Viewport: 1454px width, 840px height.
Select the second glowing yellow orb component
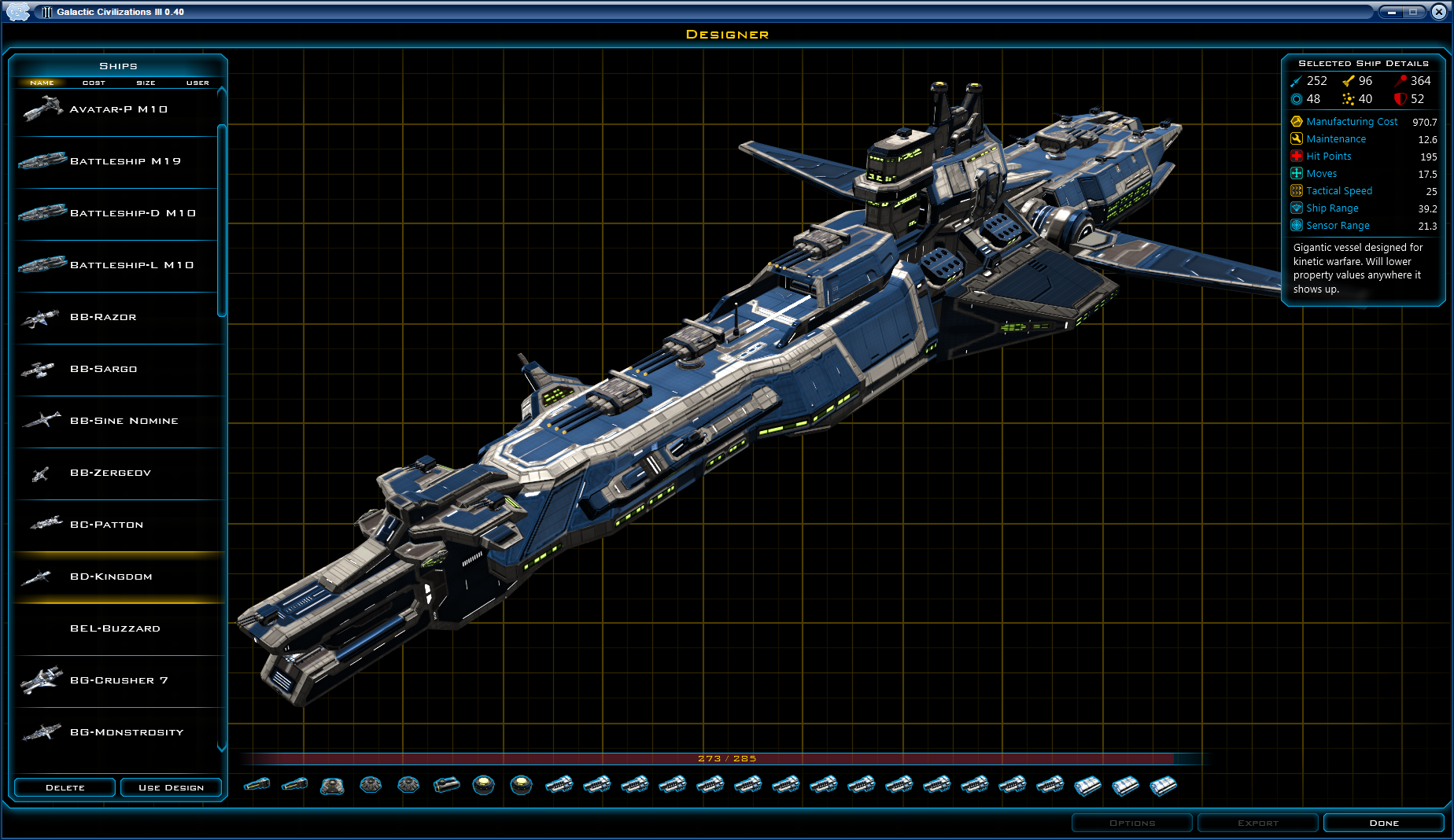[x=521, y=785]
